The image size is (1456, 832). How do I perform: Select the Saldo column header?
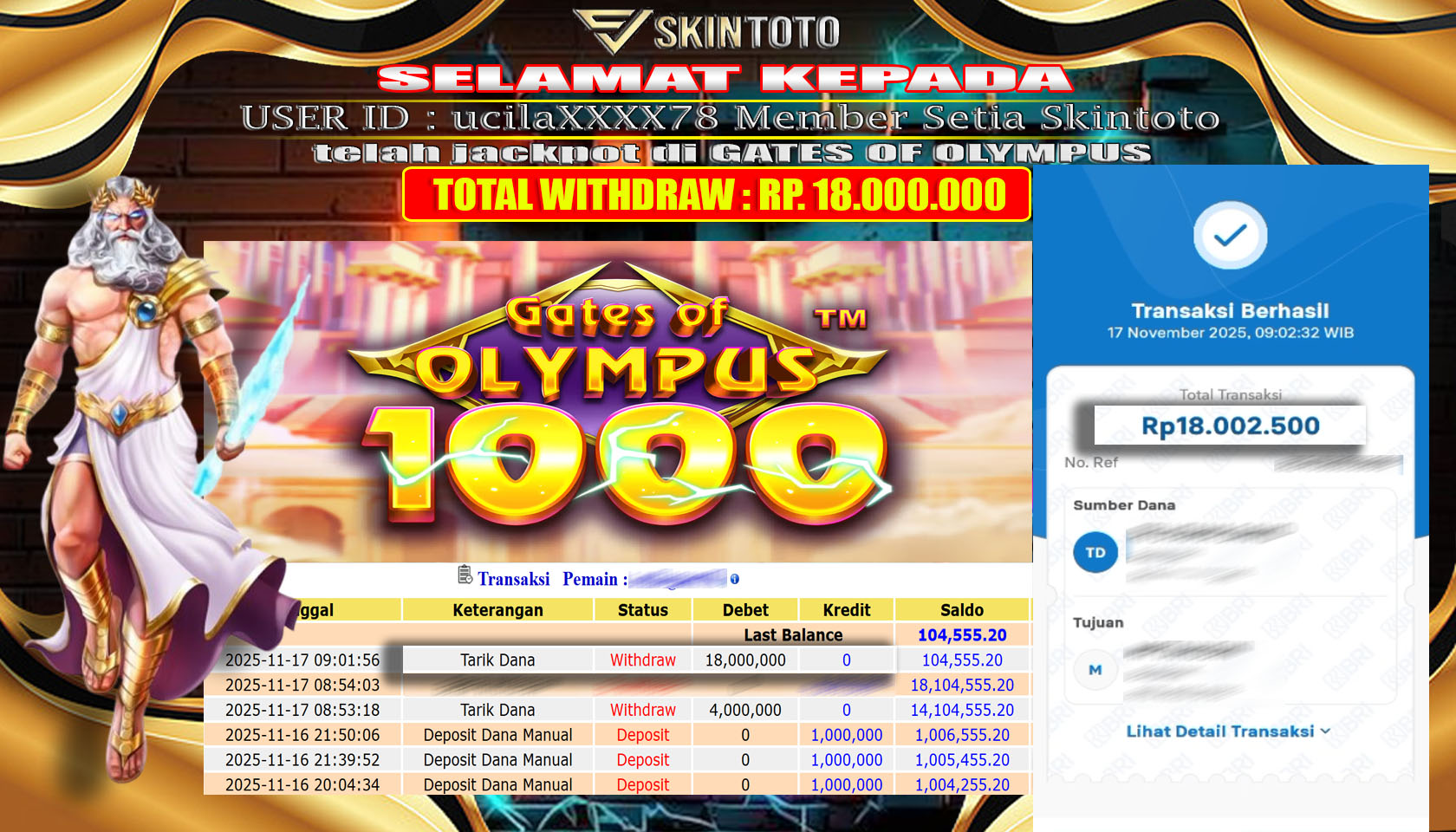coord(961,610)
